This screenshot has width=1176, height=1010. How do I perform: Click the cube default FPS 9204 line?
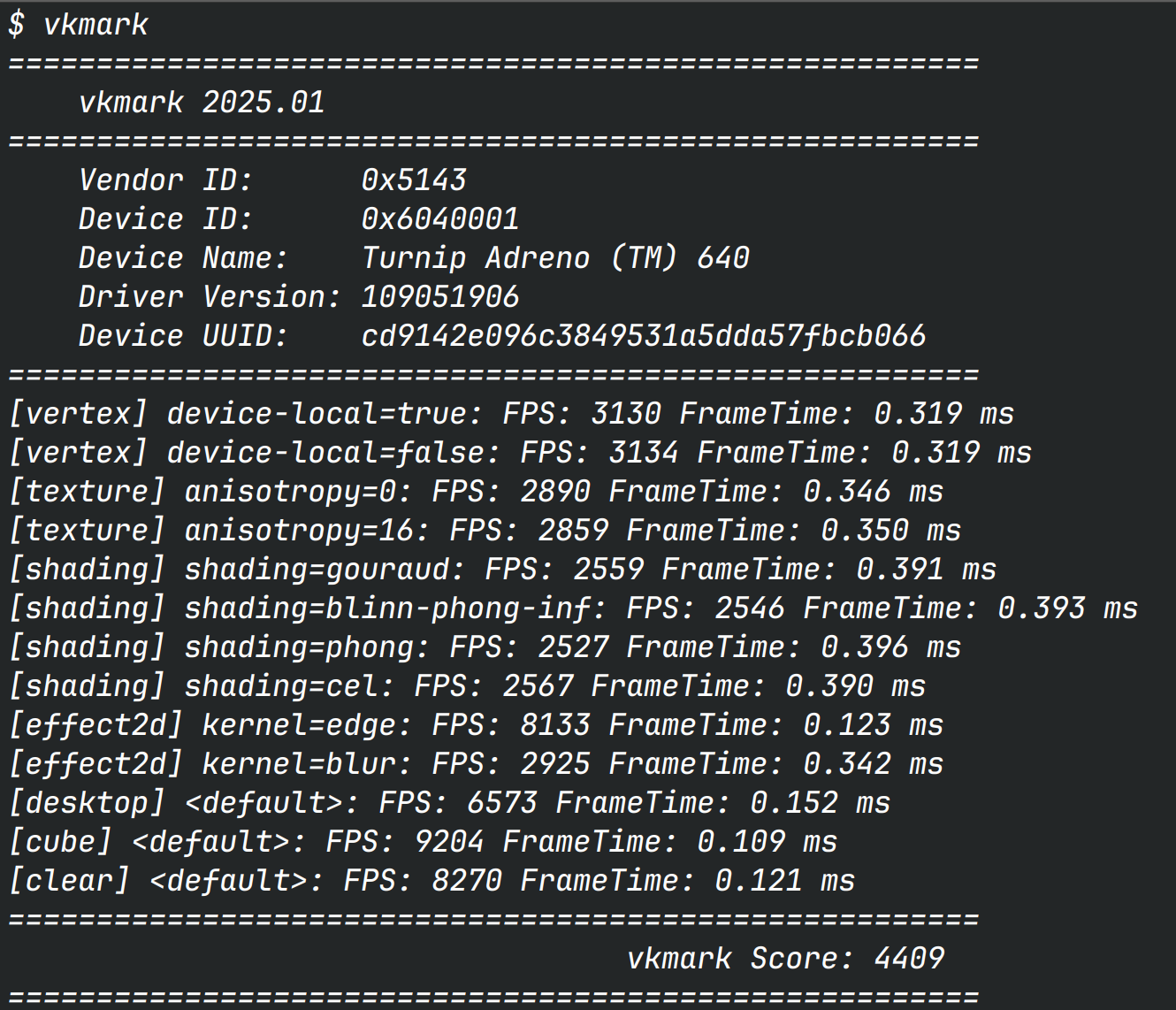[423, 842]
